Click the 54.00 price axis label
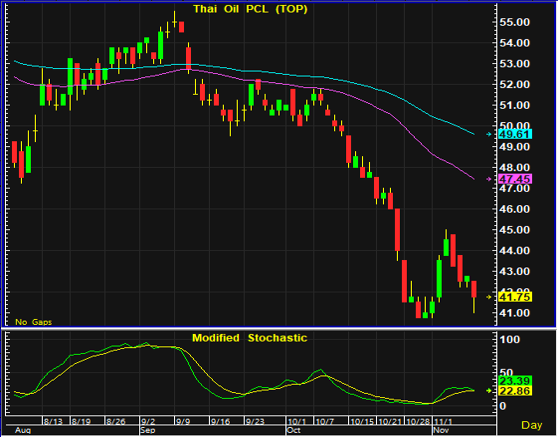 (x=515, y=43)
